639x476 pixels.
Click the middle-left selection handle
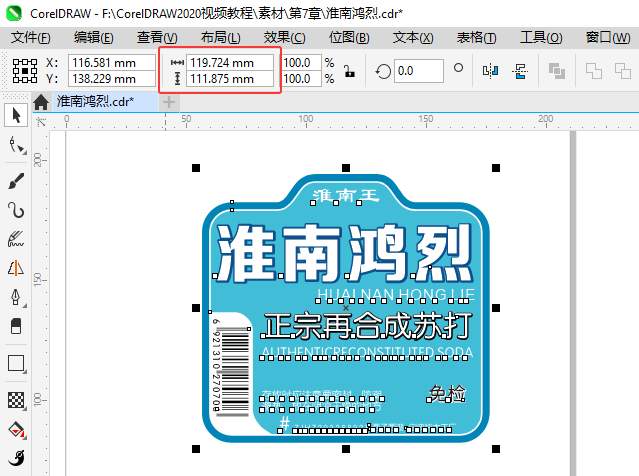(x=196, y=308)
